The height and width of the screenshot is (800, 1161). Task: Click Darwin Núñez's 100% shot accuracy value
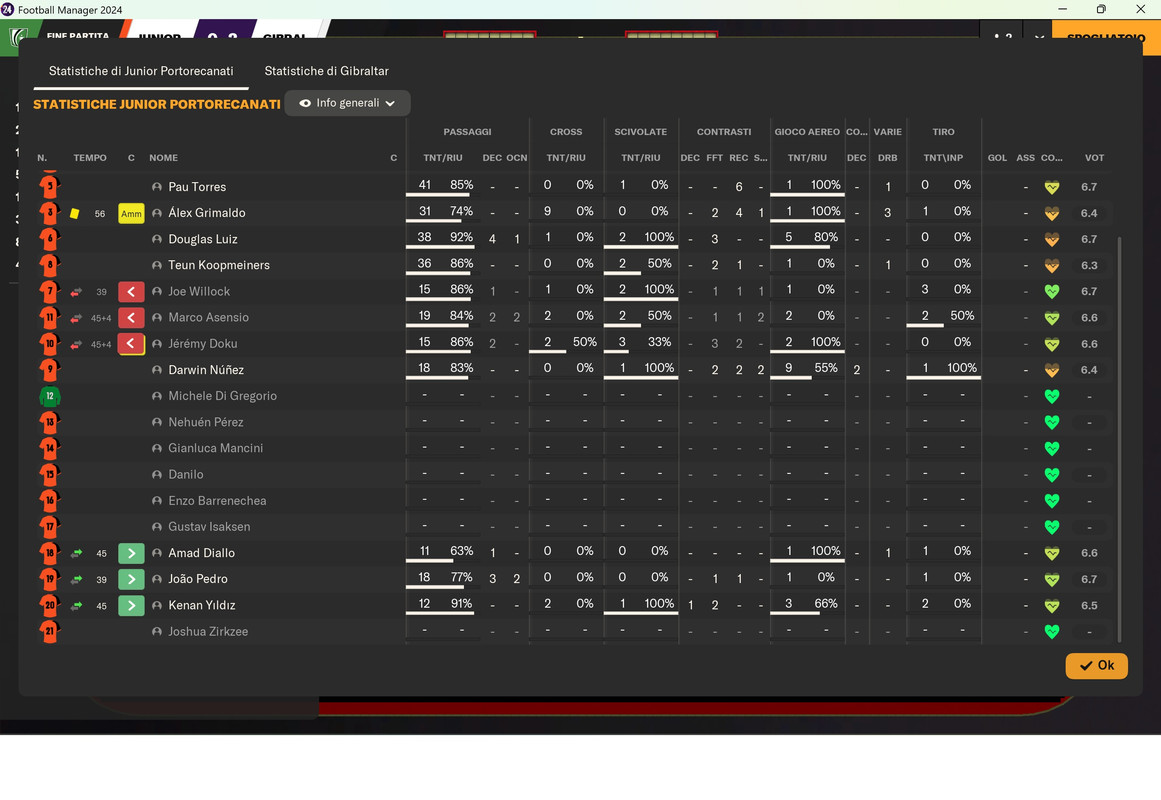(962, 367)
